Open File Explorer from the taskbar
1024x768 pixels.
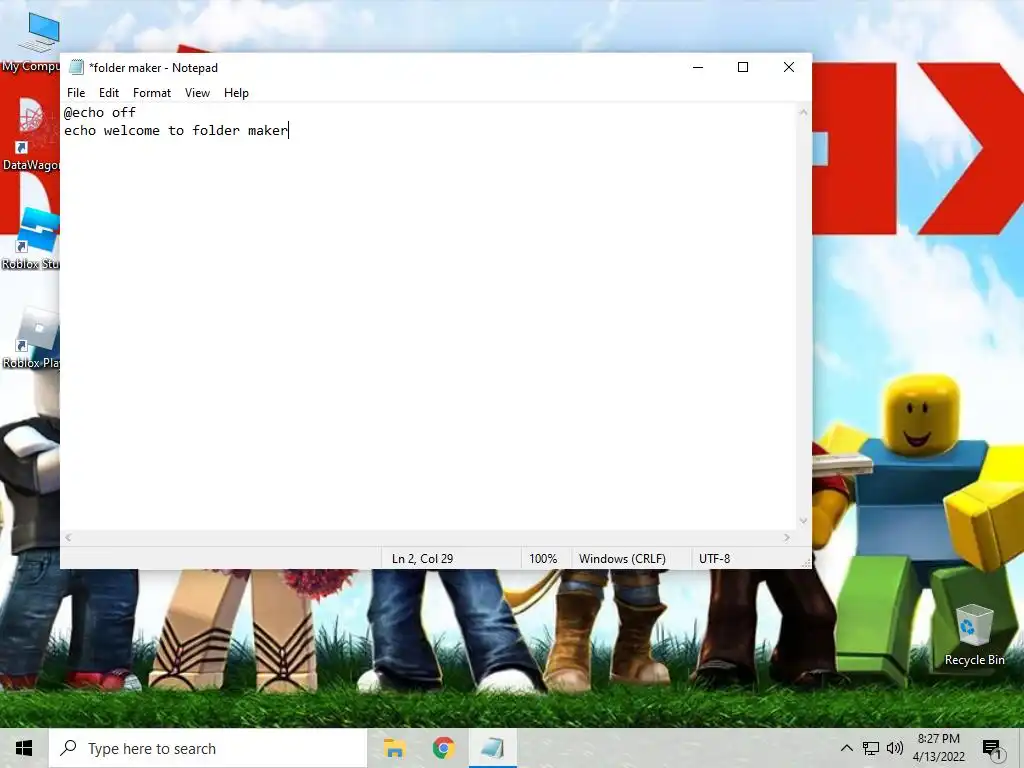394,748
